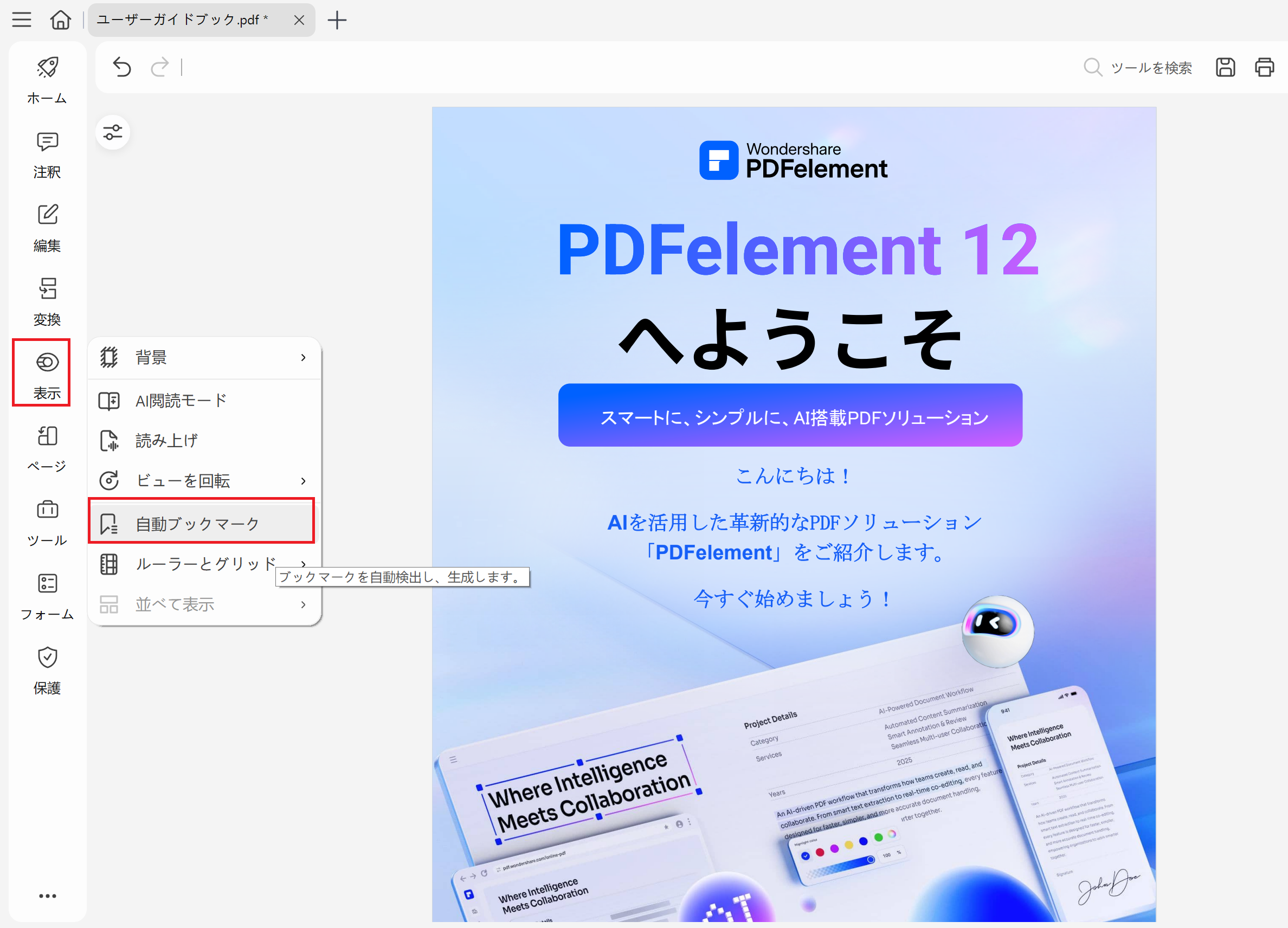Image resolution: width=1288 pixels, height=928 pixels.
Task: Choose ルーラーとグリッド menu item
Action: [x=204, y=563]
